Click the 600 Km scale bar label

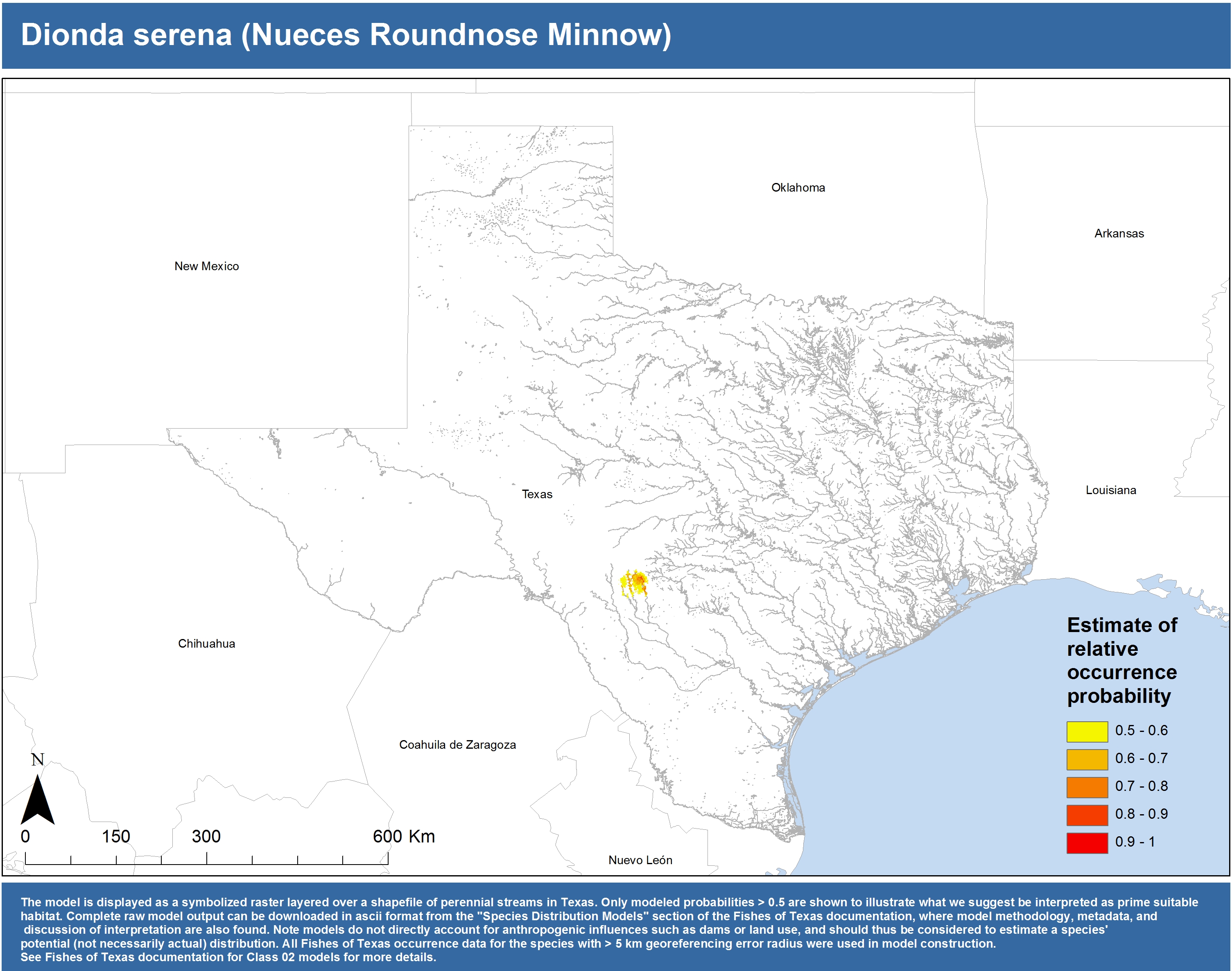[x=404, y=836]
